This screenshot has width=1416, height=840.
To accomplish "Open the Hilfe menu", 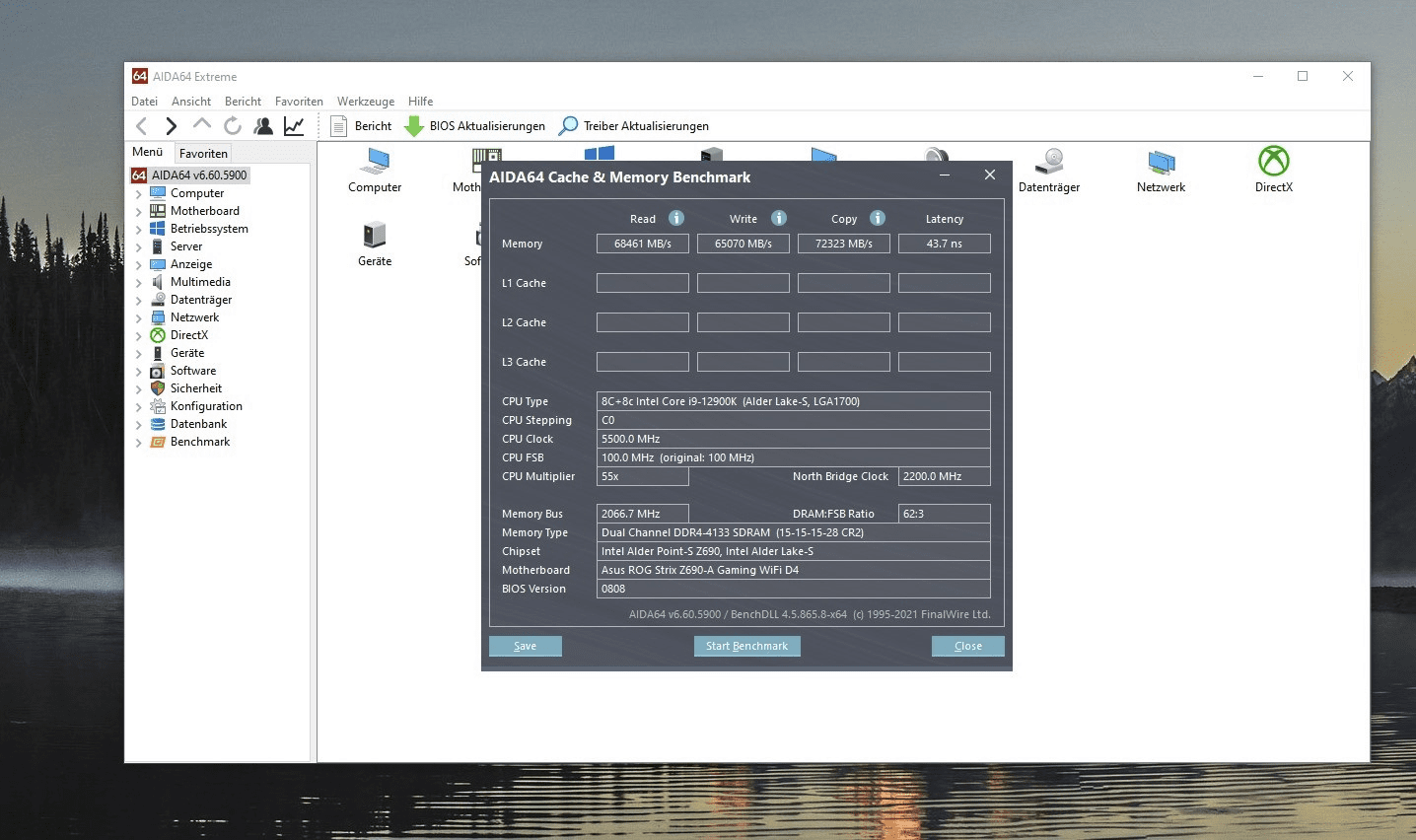I will click(420, 102).
